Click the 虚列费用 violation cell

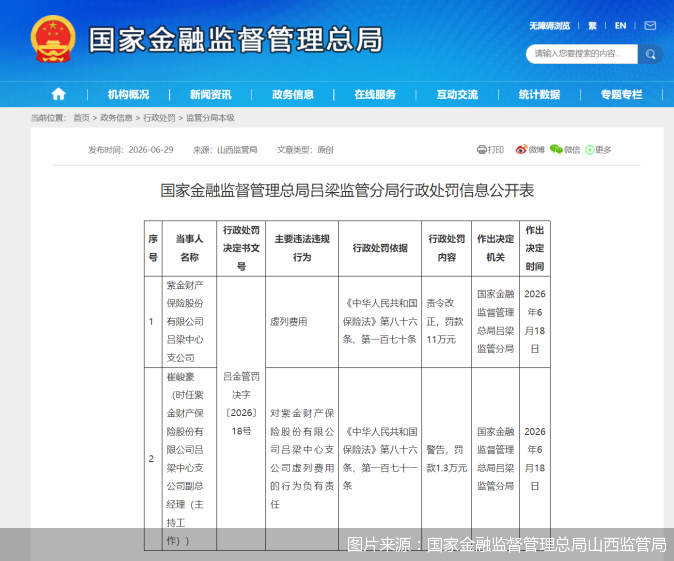point(302,322)
